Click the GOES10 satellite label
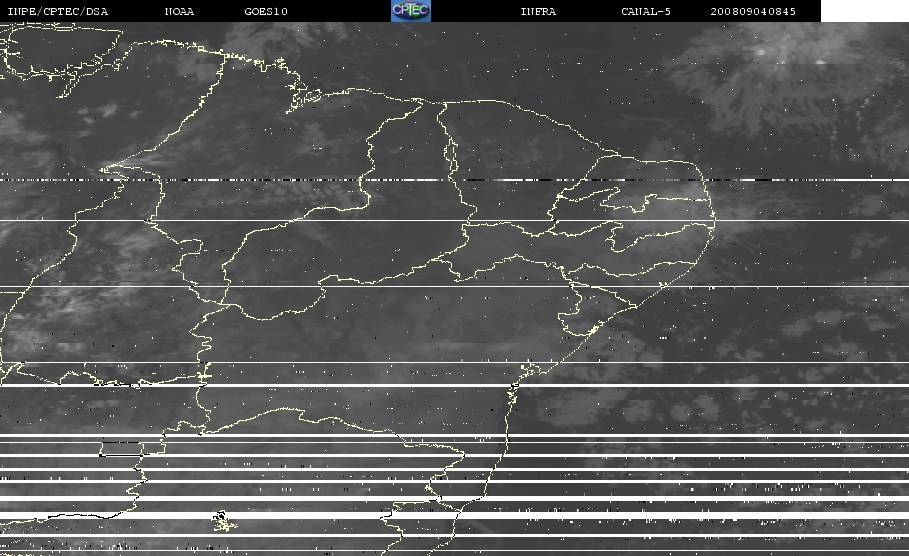The image size is (909, 556). tap(266, 11)
